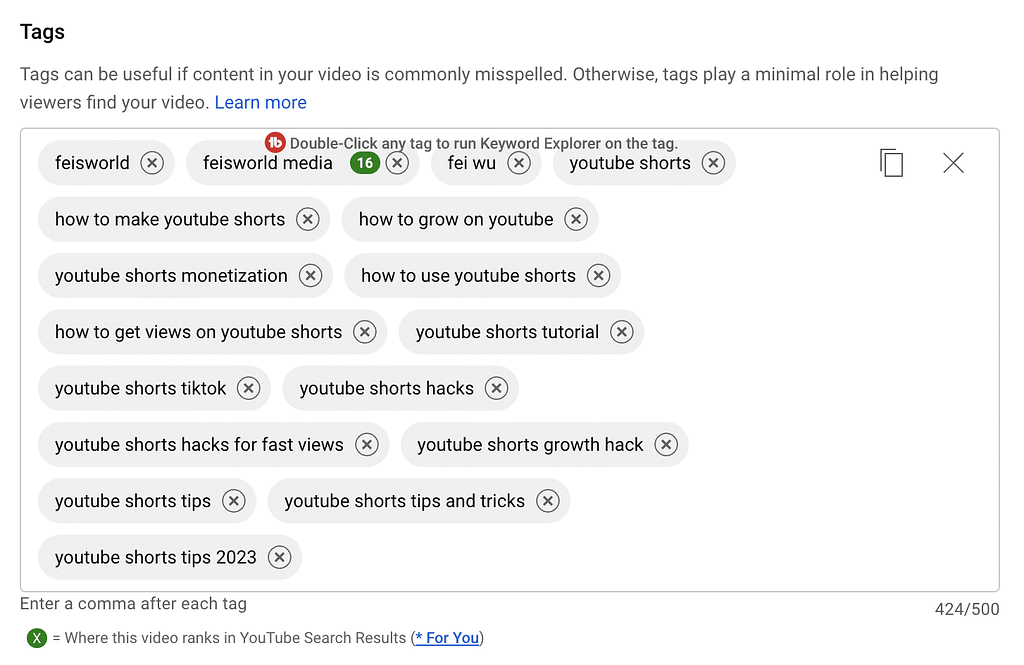This screenshot has height=665, width=1024.
Task: Remove the 'feisworld' tag
Action: point(153,162)
